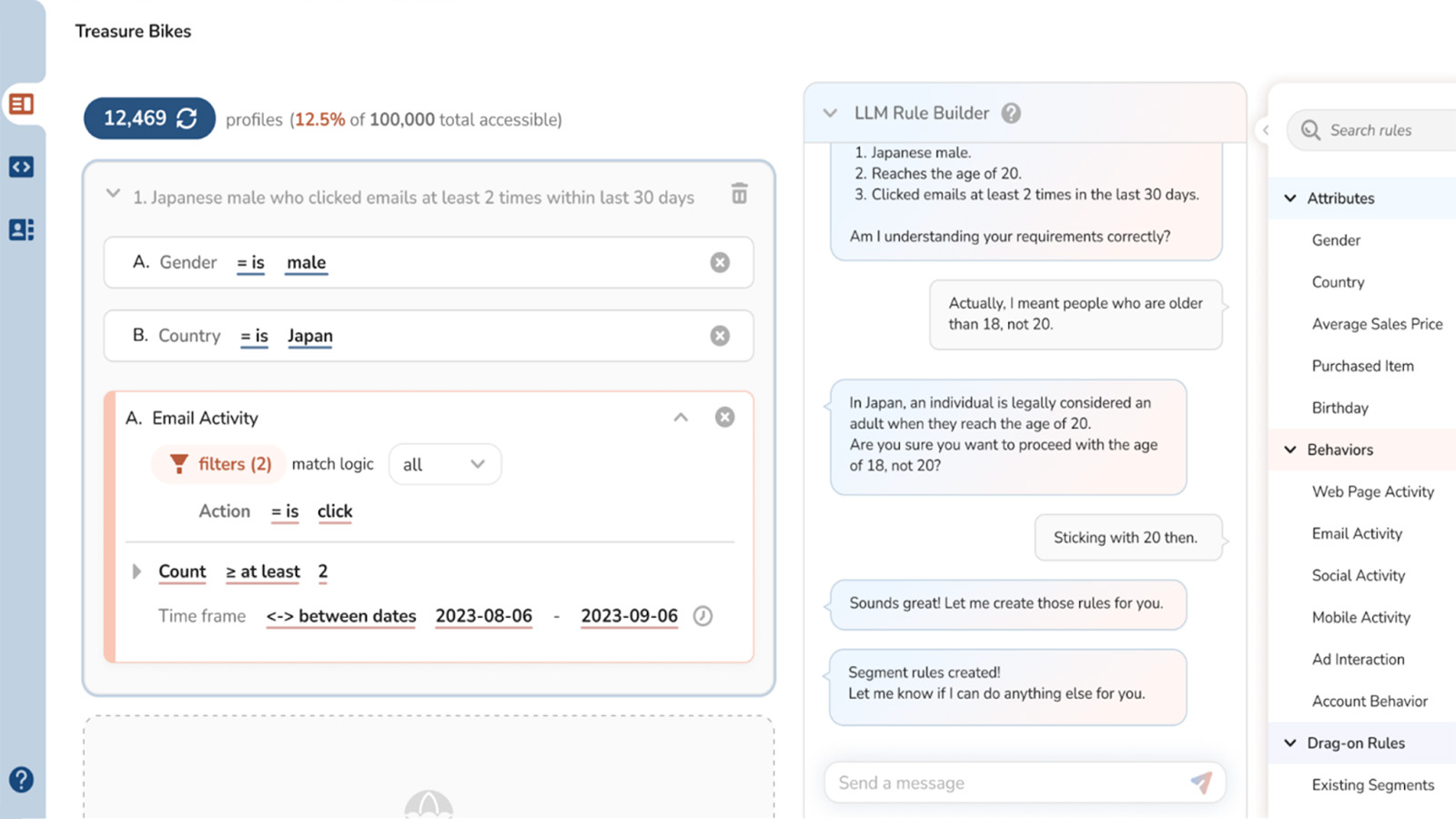Open the segments panel in the left sidebar

[21, 104]
